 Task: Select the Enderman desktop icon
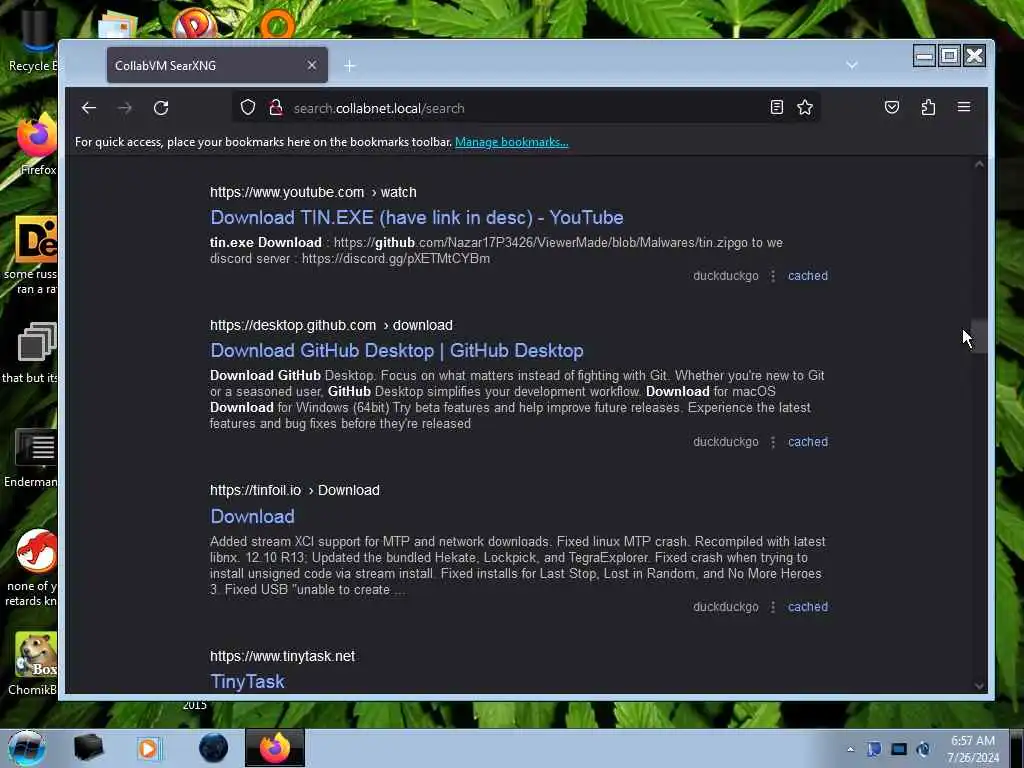coord(33,458)
